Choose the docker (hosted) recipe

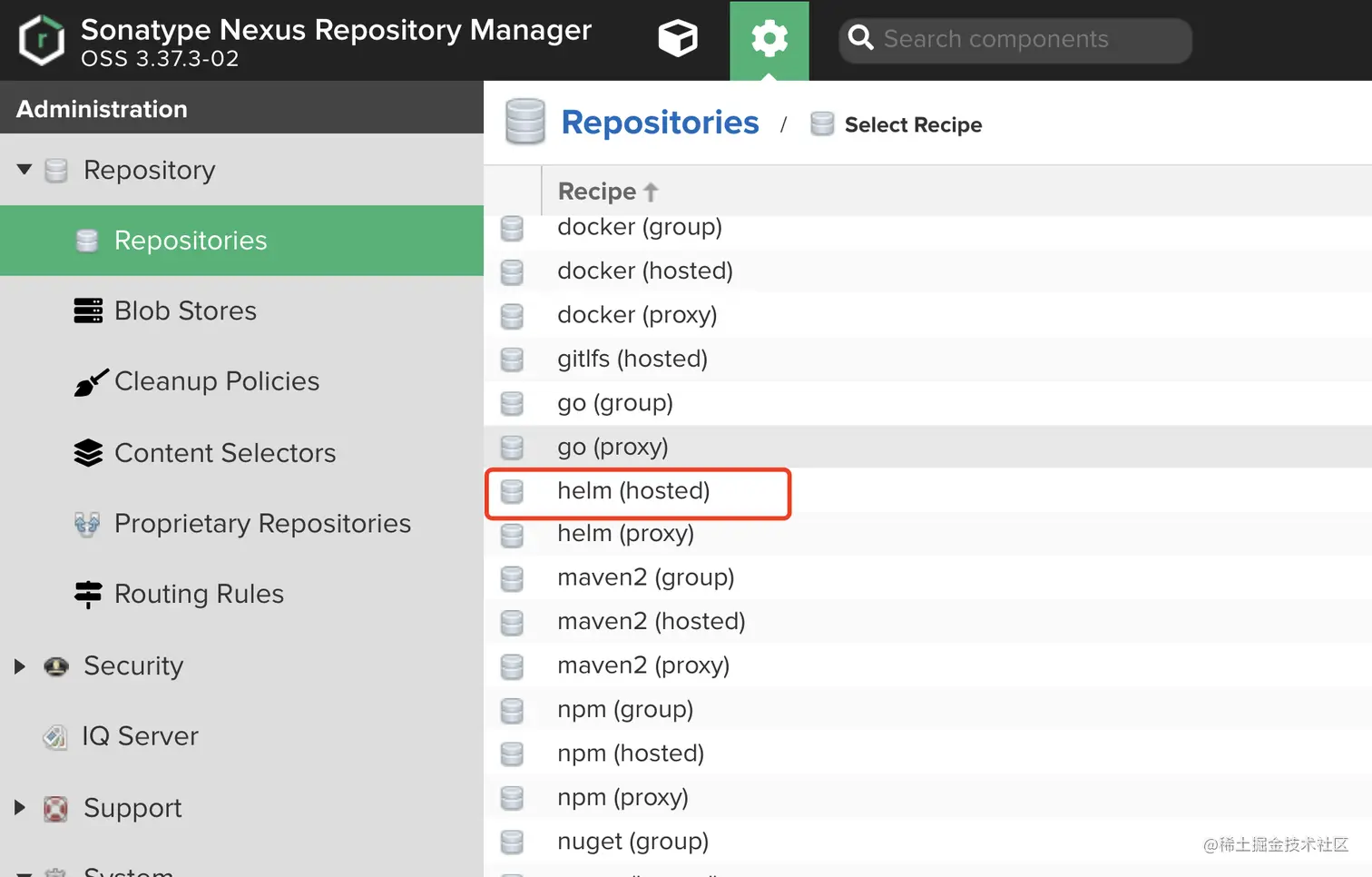tap(927, 271)
